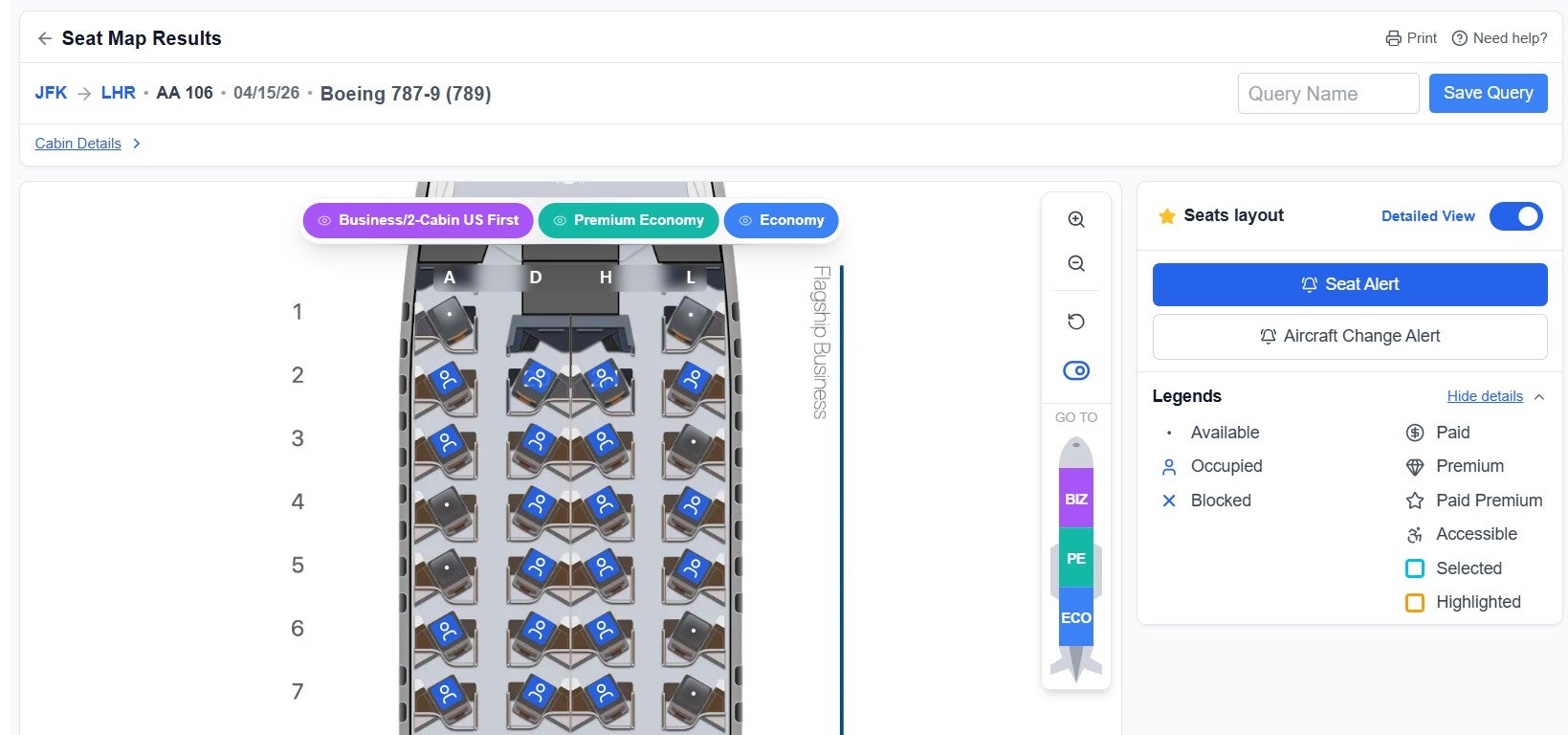The image size is (1568, 735).
Task: Click the back arrow beside Seat Map Results
Action: pos(44,38)
